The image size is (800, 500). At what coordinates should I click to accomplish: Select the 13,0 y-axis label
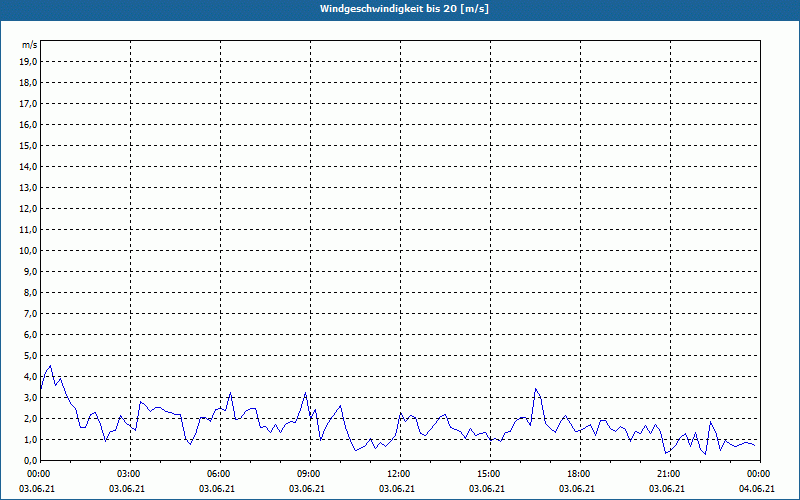(x=28, y=187)
